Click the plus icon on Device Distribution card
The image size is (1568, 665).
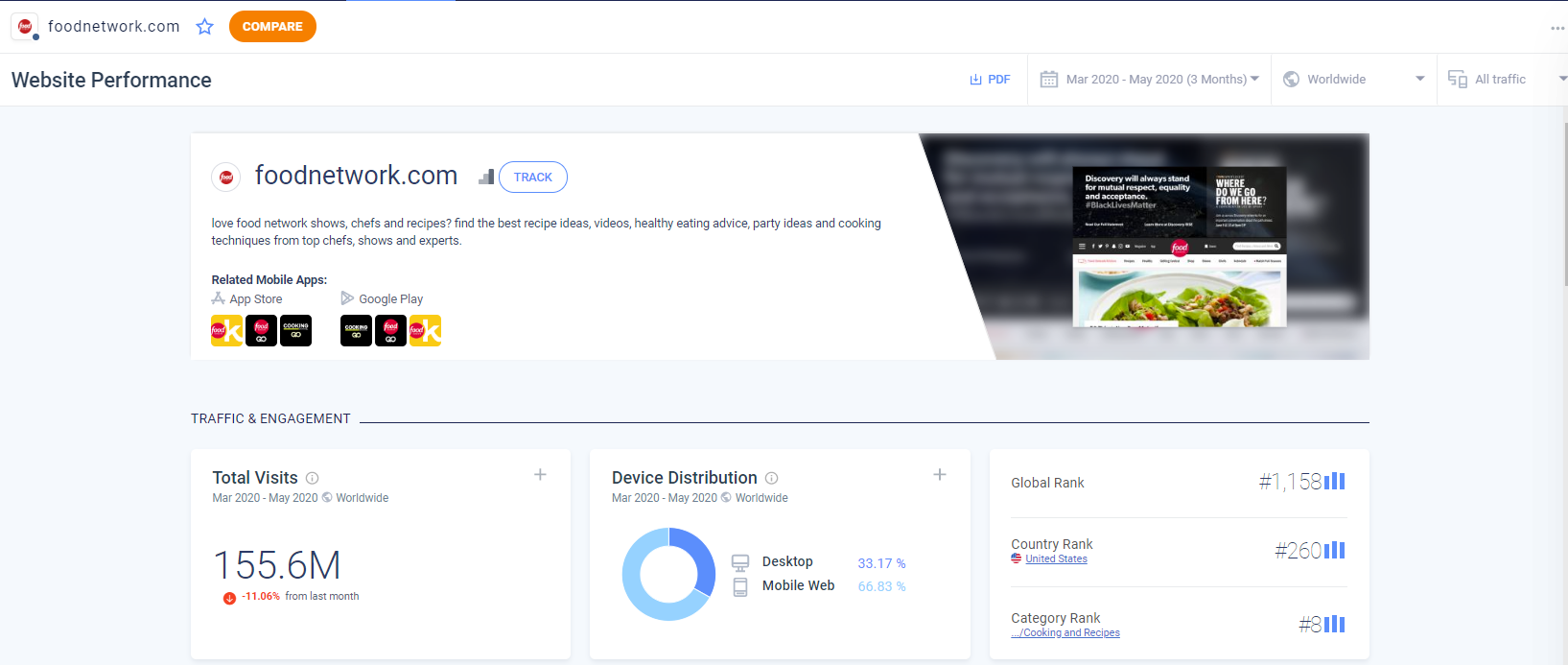click(x=940, y=475)
